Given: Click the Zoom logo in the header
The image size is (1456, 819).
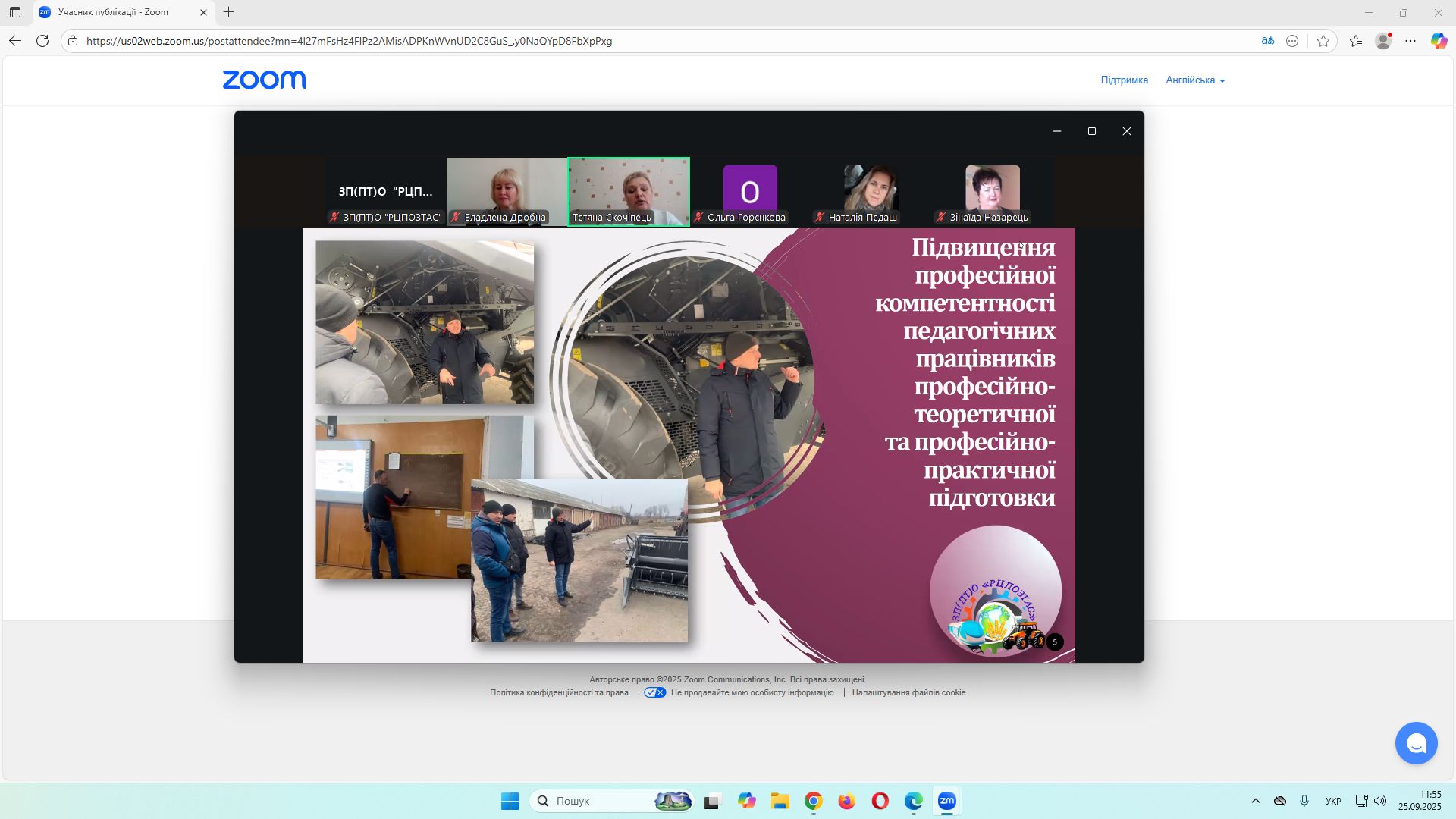Looking at the screenshot, I should 264,80.
